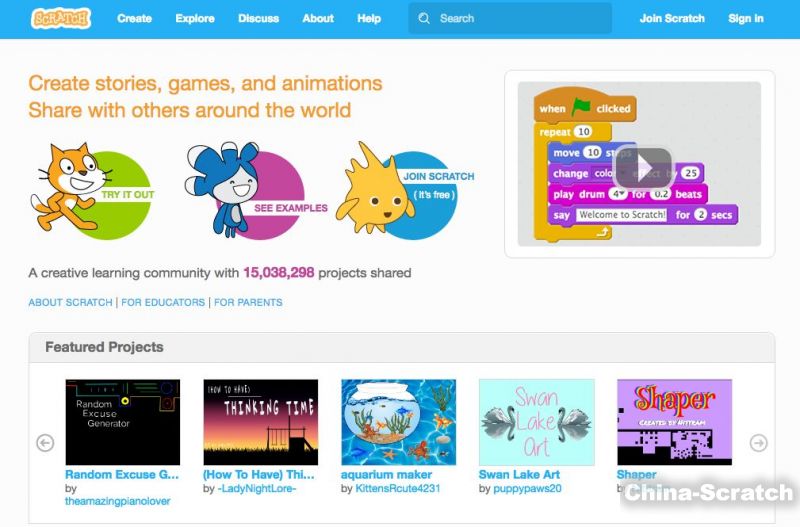Viewport: 800px width, 527px height.
Task: Go to the Discuss forums
Action: coord(259,18)
